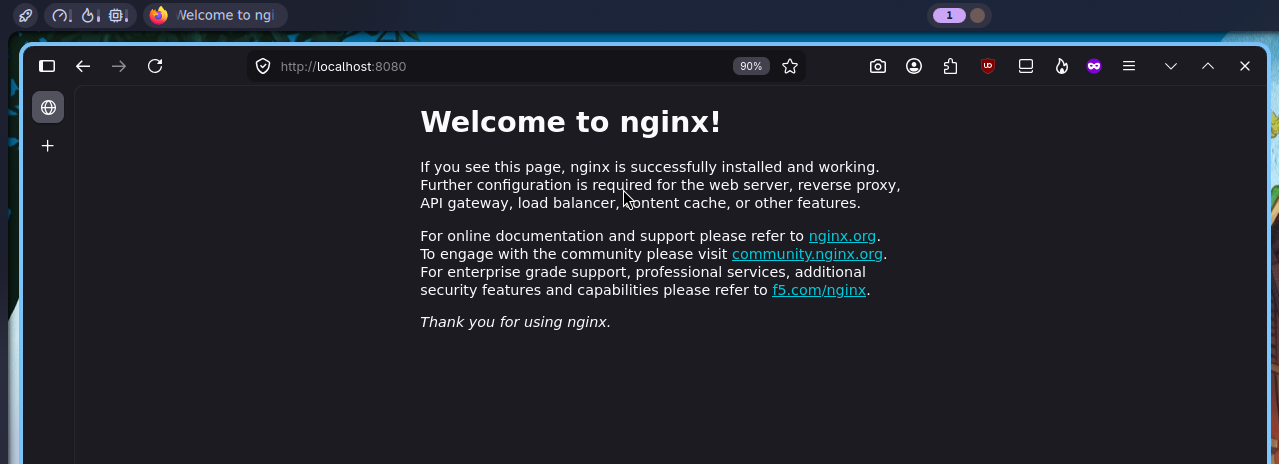Switch to workspace 1 pill

949,15
